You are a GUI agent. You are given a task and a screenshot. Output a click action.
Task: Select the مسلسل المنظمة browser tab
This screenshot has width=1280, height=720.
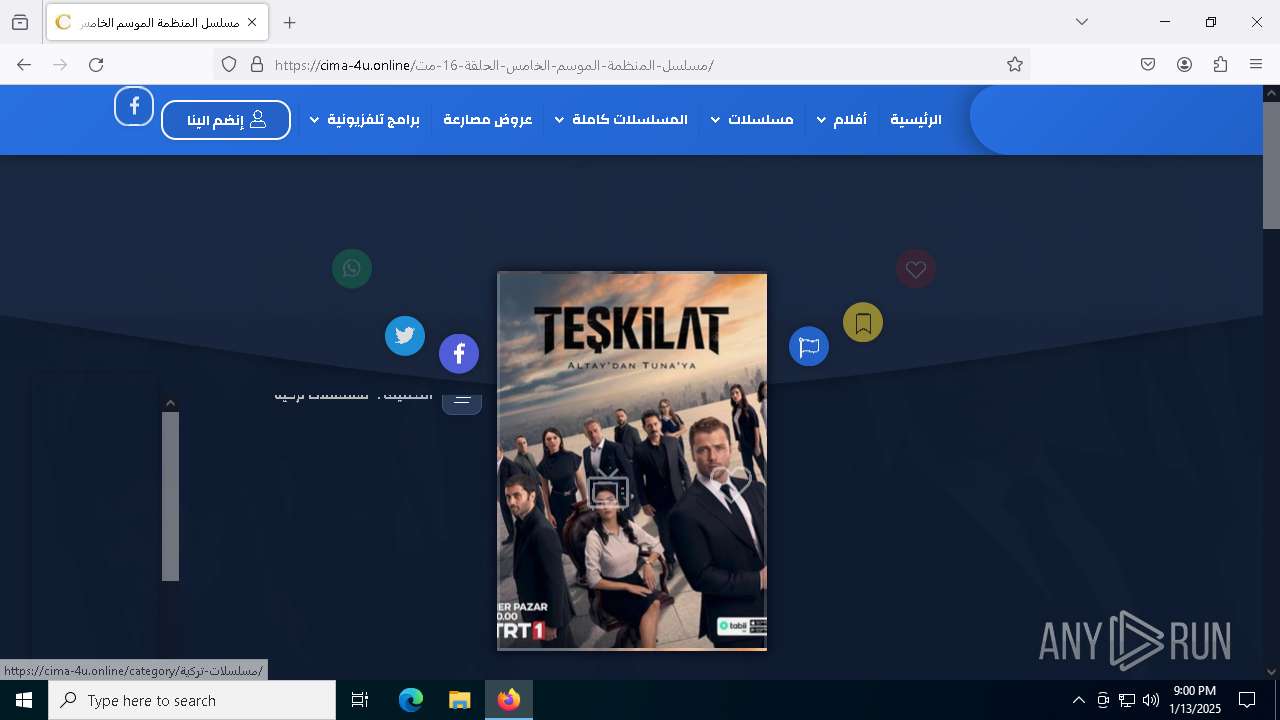point(157,22)
